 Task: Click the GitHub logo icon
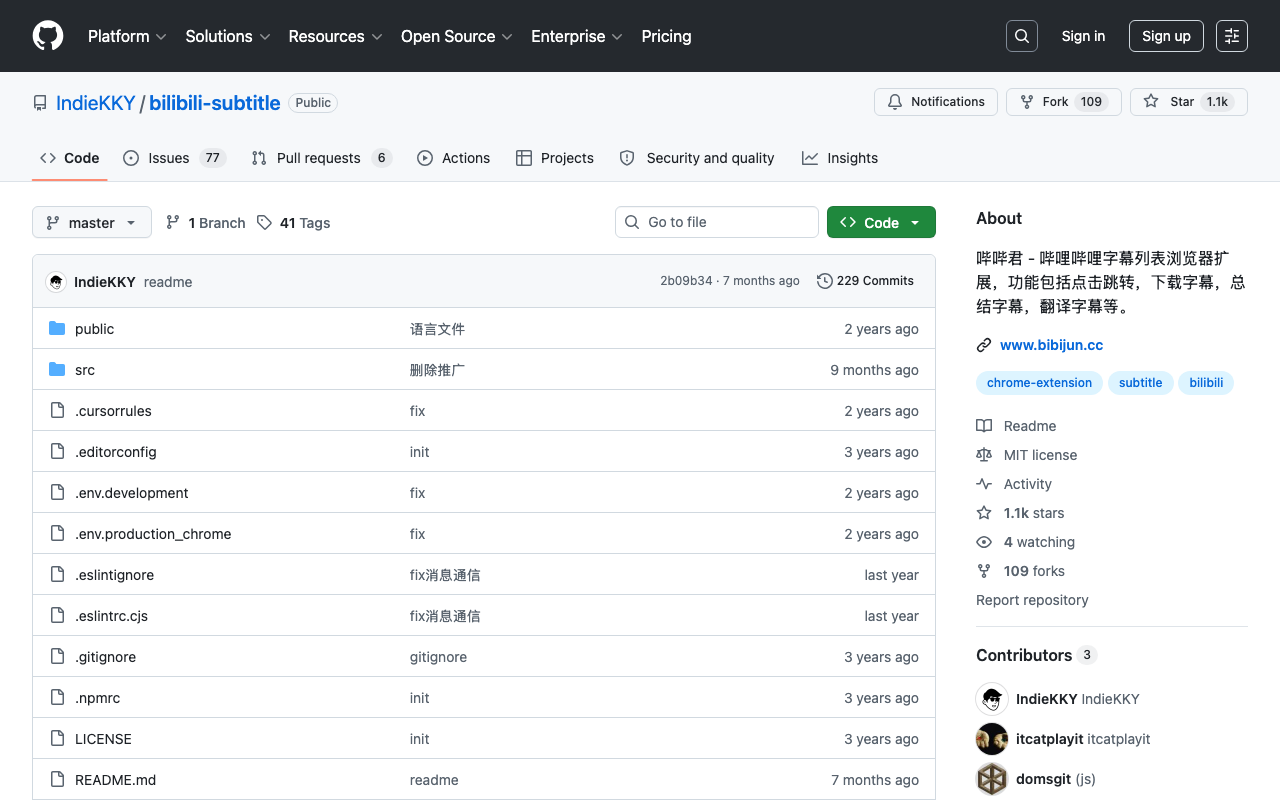48,36
